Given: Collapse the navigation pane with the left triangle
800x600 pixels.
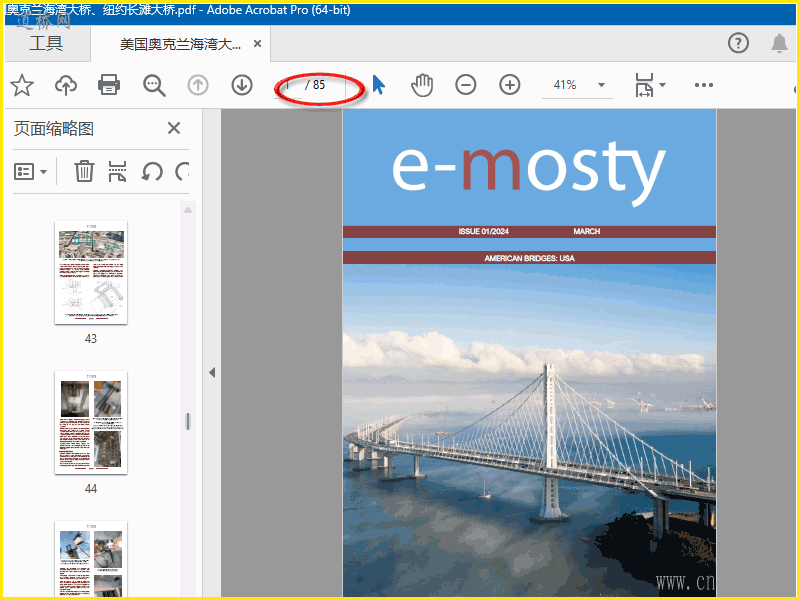Looking at the screenshot, I should [212, 372].
